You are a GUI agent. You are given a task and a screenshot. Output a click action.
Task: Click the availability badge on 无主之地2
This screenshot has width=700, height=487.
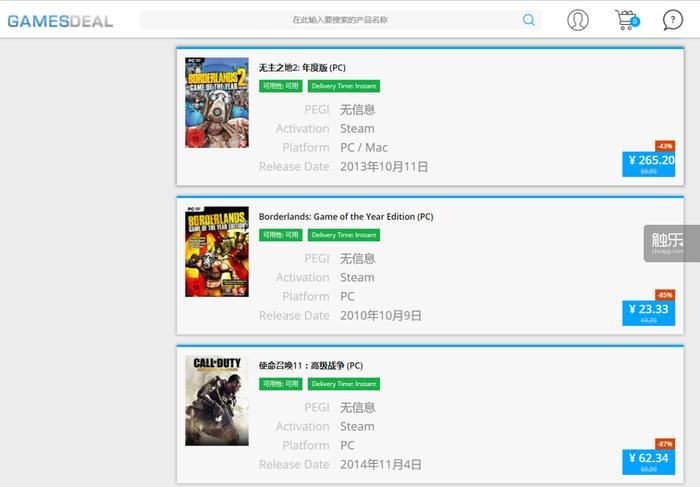point(280,86)
